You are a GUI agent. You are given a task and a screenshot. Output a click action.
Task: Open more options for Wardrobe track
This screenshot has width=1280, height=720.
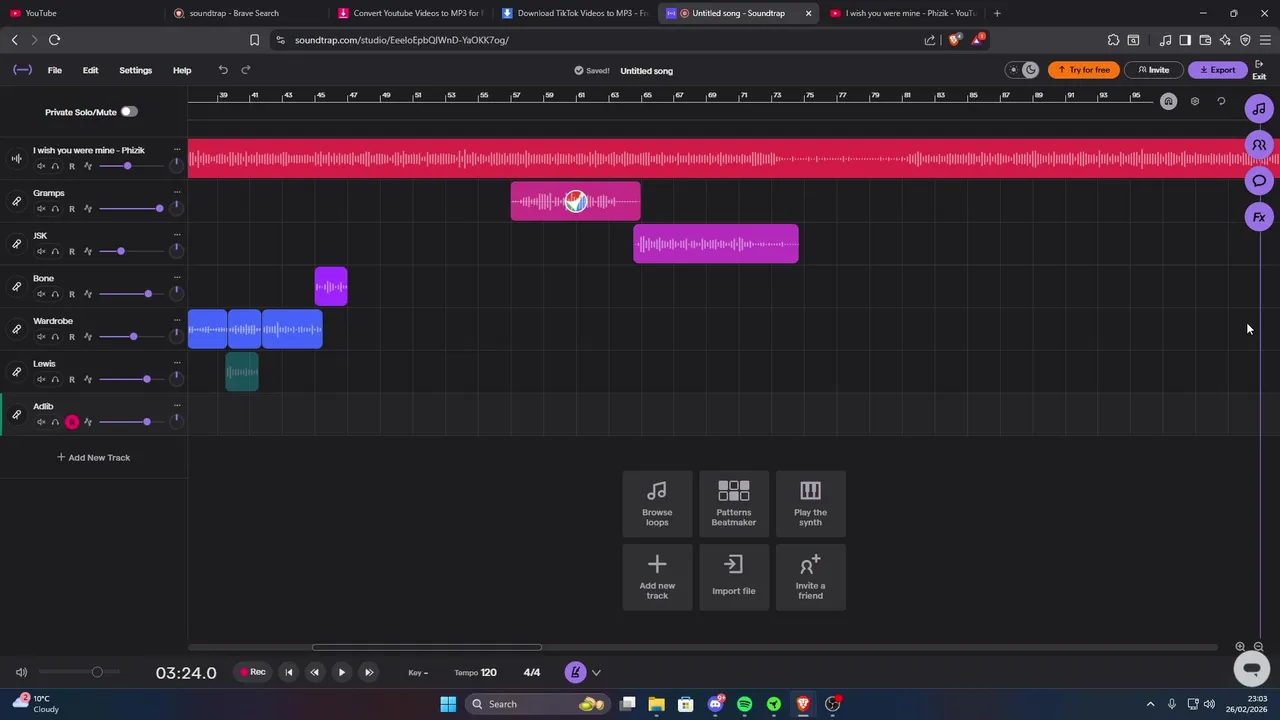177,320
